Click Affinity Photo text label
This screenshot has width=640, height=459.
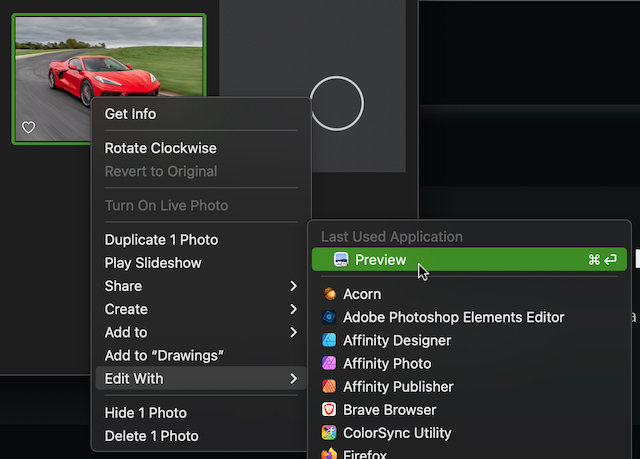click(x=387, y=364)
